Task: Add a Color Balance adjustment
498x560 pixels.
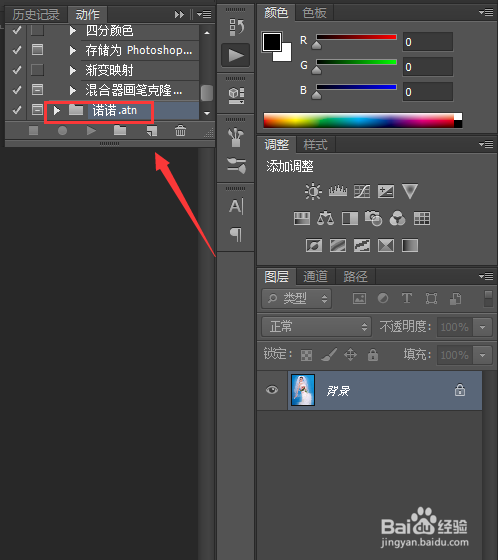Action: point(325,218)
